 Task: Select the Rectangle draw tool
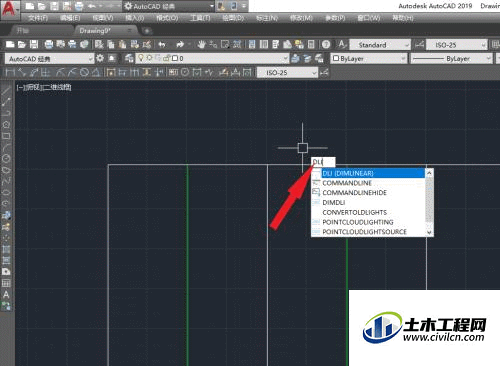(6, 136)
